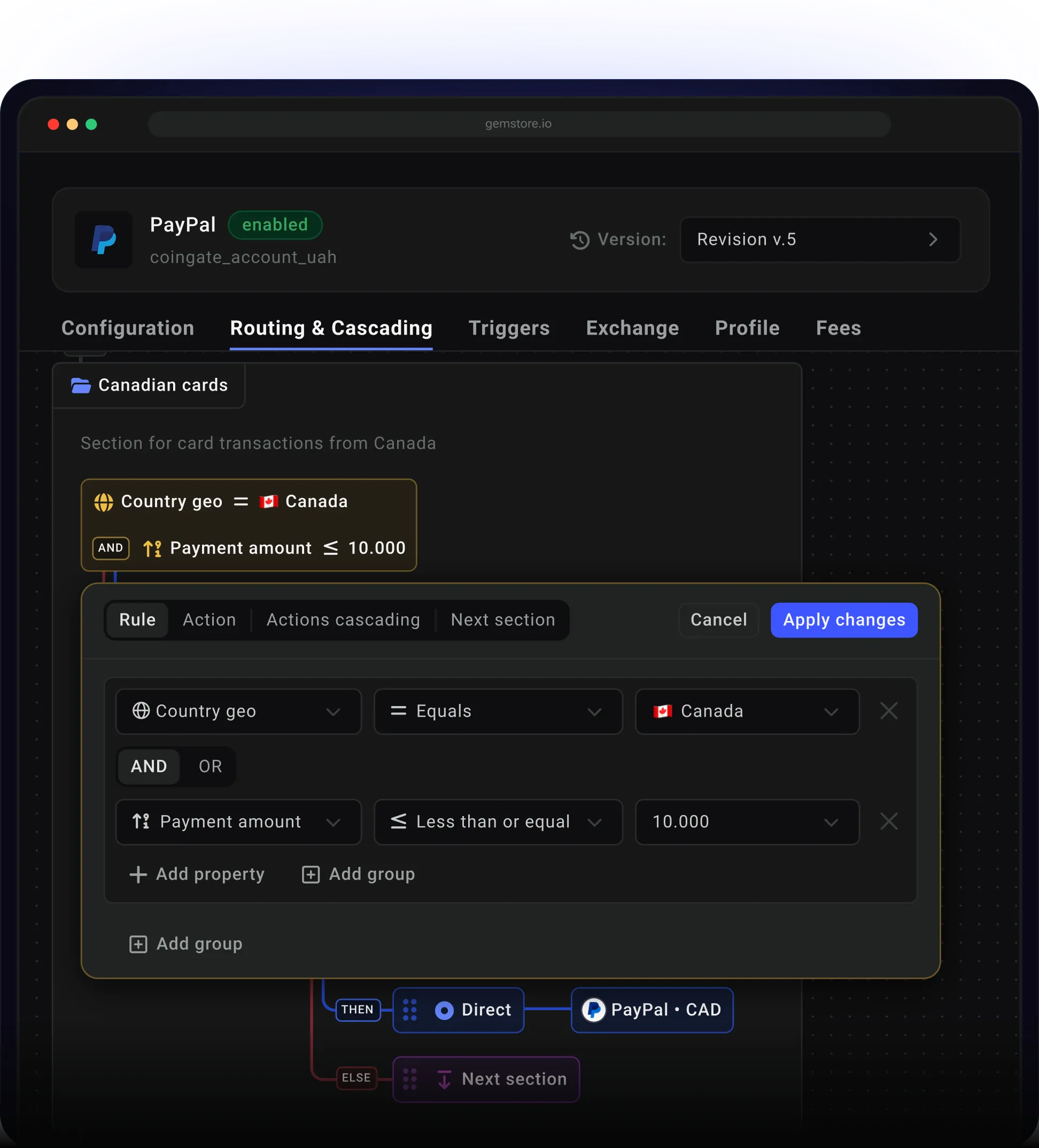Switch to the Triggers tab

[x=509, y=328]
